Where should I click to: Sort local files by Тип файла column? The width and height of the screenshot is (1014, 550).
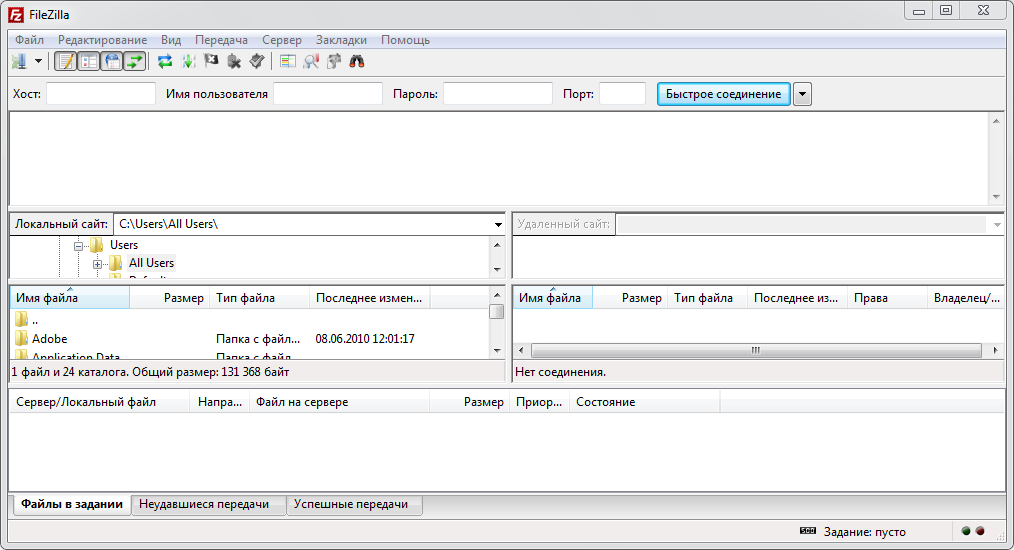[x=260, y=298]
